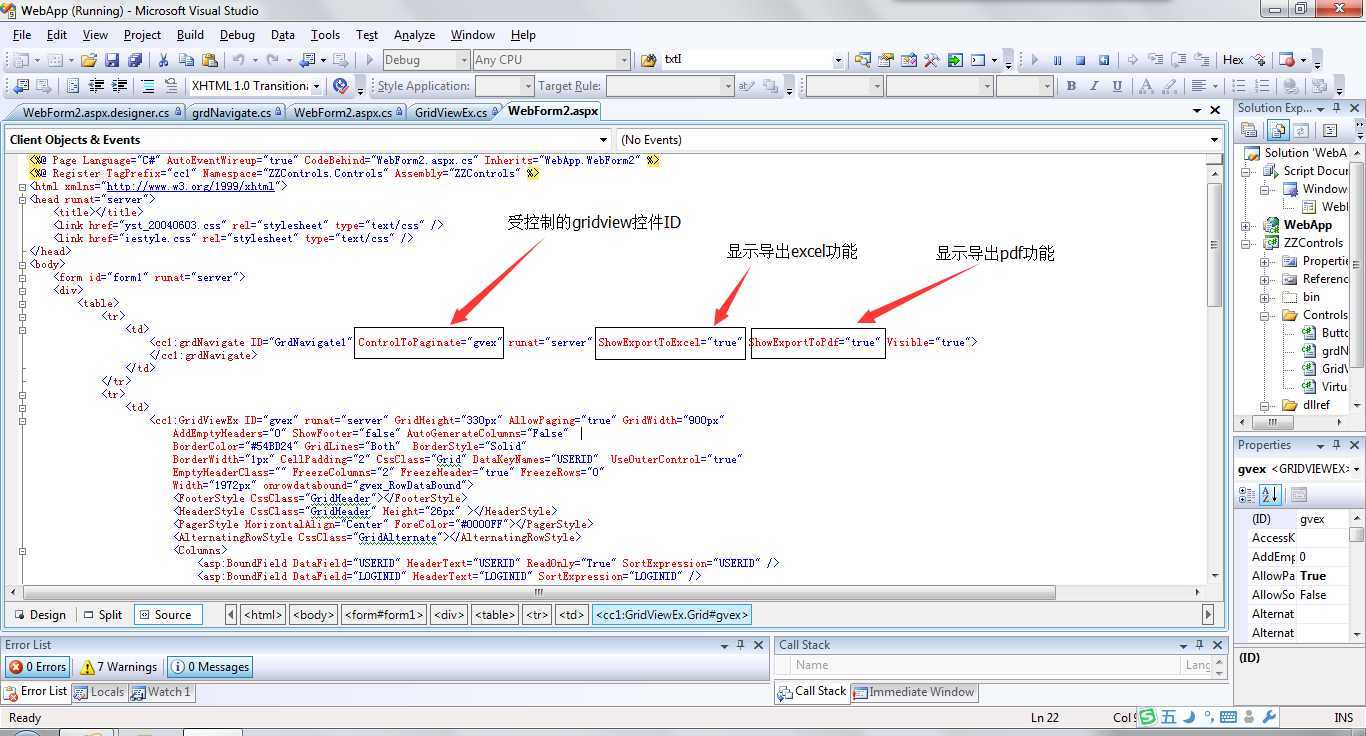The height and width of the screenshot is (736, 1366).
Task: Open the Build menu
Action: pyautogui.click(x=190, y=34)
